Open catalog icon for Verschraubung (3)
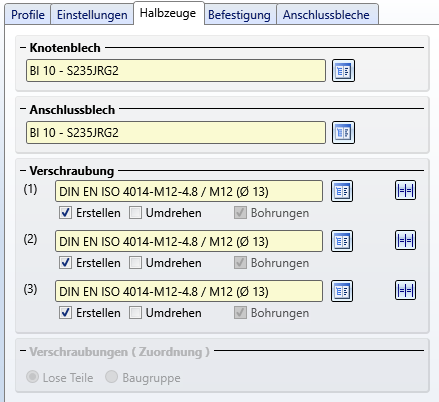 pyautogui.click(x=342, y=291)
